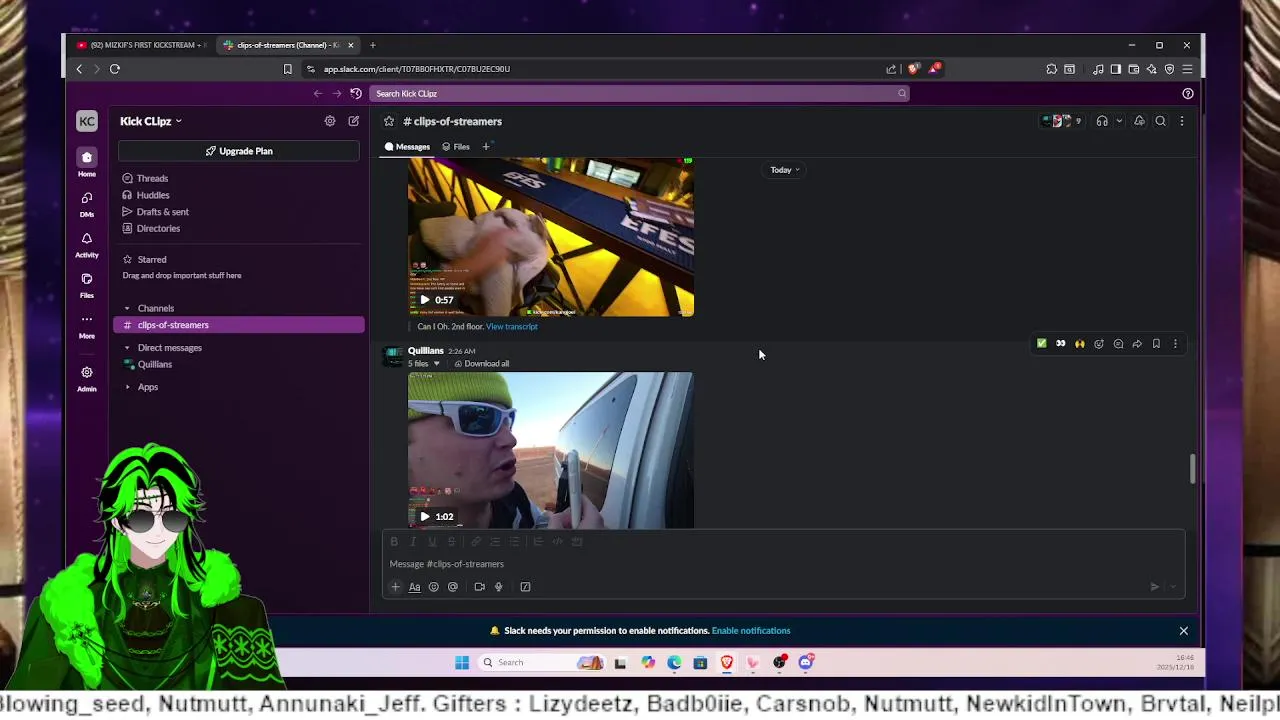Open the Activity bell in Slack rail
This screenshot has height=720, width=1280.
pyautogui.click(x=87, y=243)
